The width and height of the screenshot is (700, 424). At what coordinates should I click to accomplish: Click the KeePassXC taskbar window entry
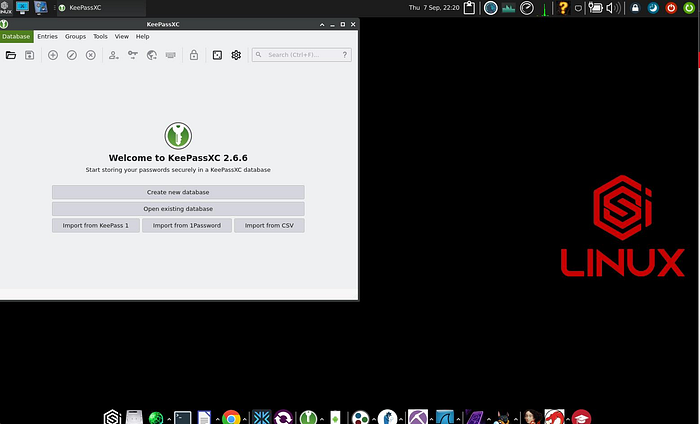coord(101,8)
